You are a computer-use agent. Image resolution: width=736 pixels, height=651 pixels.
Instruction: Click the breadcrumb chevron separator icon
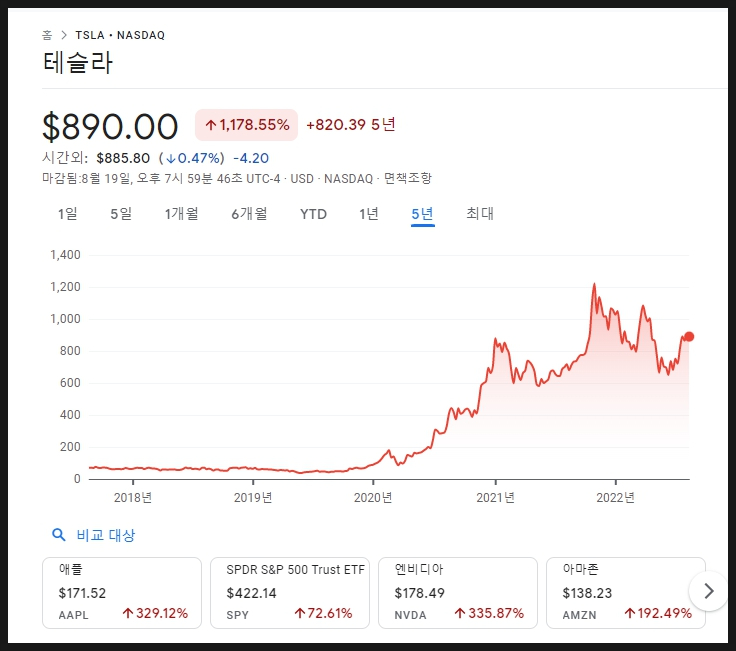click(64, 35)
